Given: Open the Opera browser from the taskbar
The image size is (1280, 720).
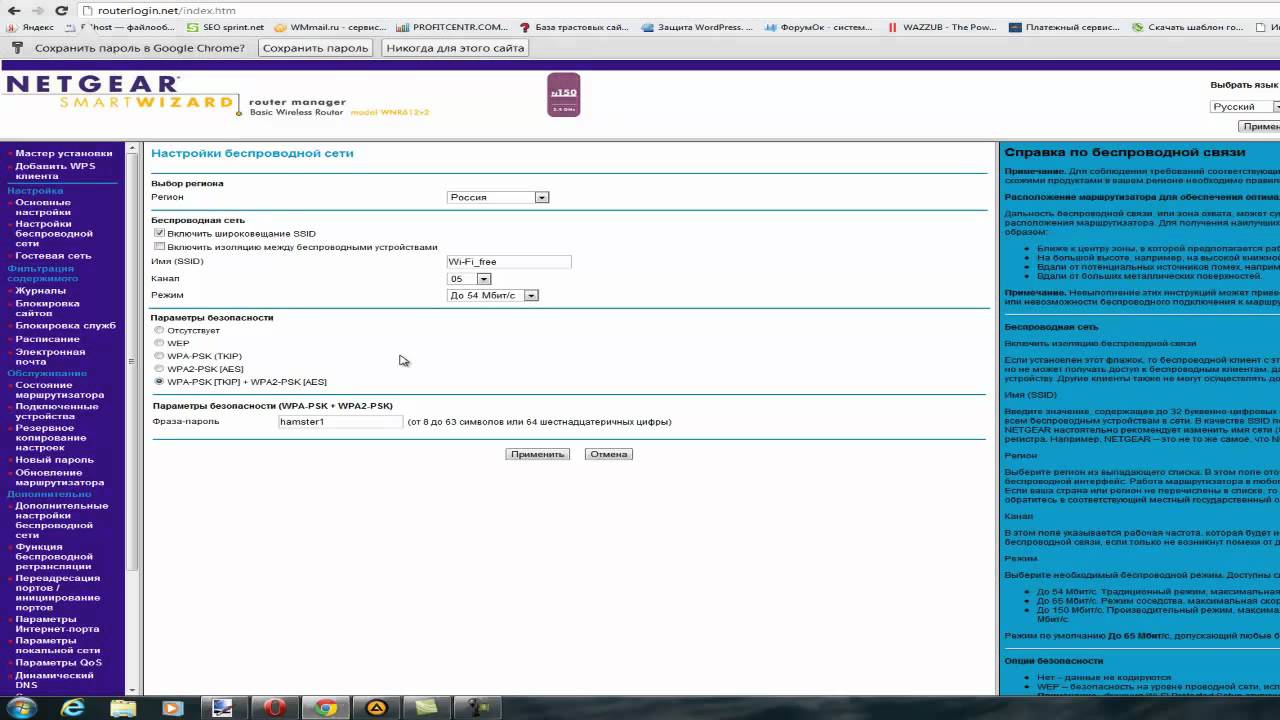Looking at the screenshot, I should coord(274,708).
